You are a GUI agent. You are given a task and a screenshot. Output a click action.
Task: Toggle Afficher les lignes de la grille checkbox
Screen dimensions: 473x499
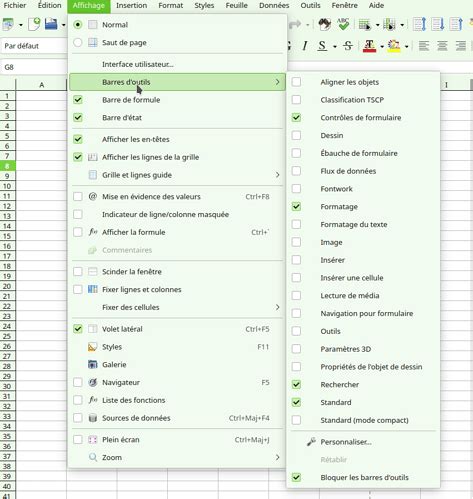click(78, 157)
